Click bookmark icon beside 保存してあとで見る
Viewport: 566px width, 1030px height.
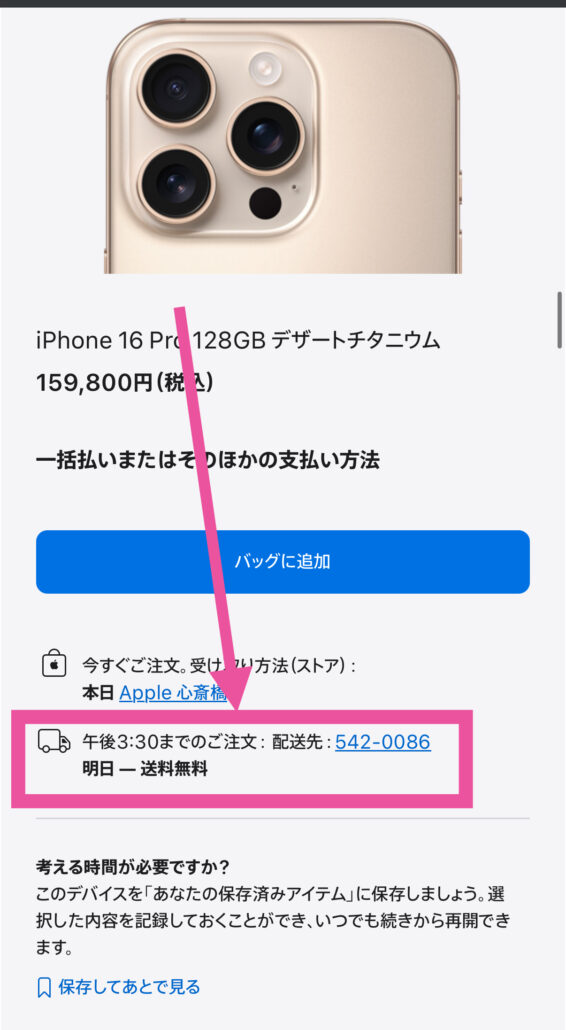point(44,987)
